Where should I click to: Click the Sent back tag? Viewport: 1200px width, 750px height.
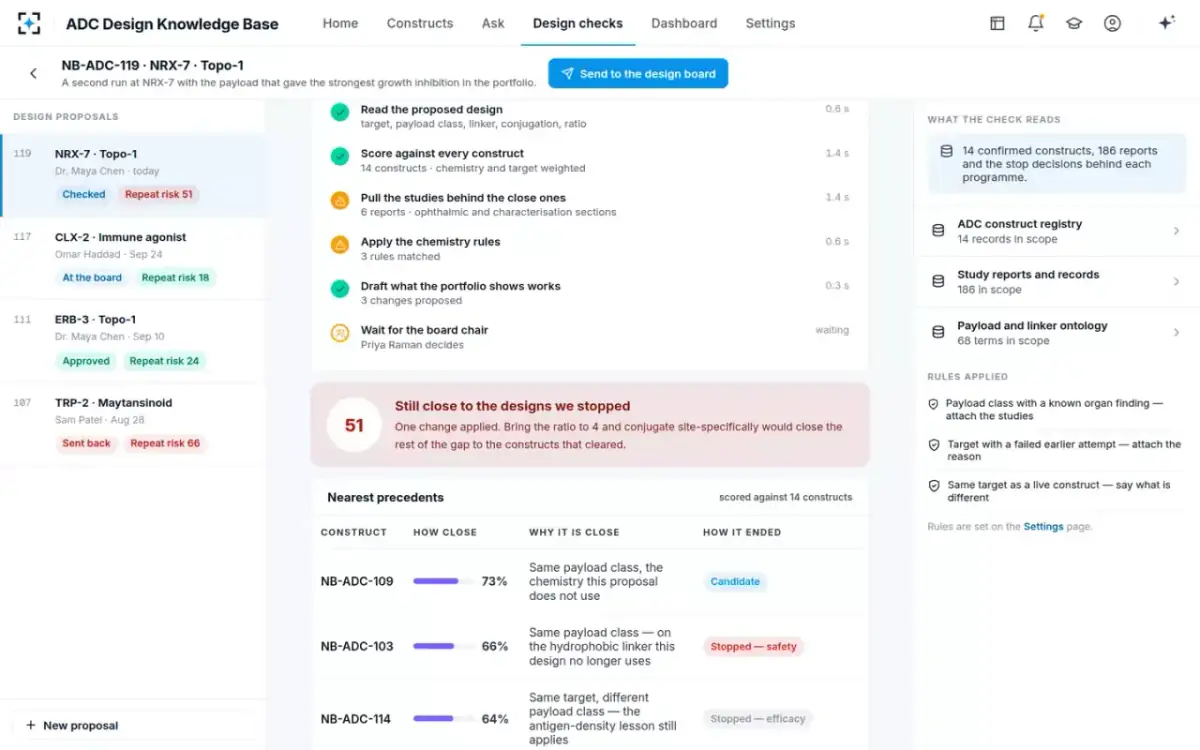[x=86, y=443]
